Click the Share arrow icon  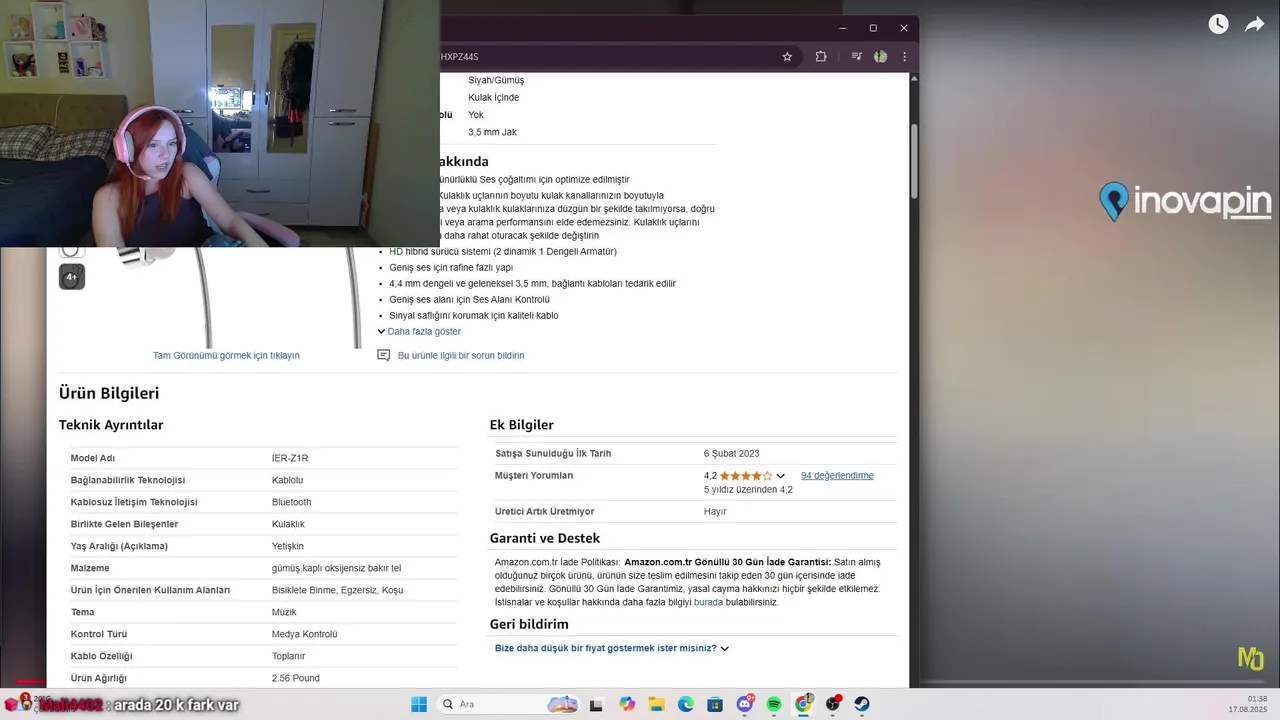pyautogui.click(x=1254, y=24)
